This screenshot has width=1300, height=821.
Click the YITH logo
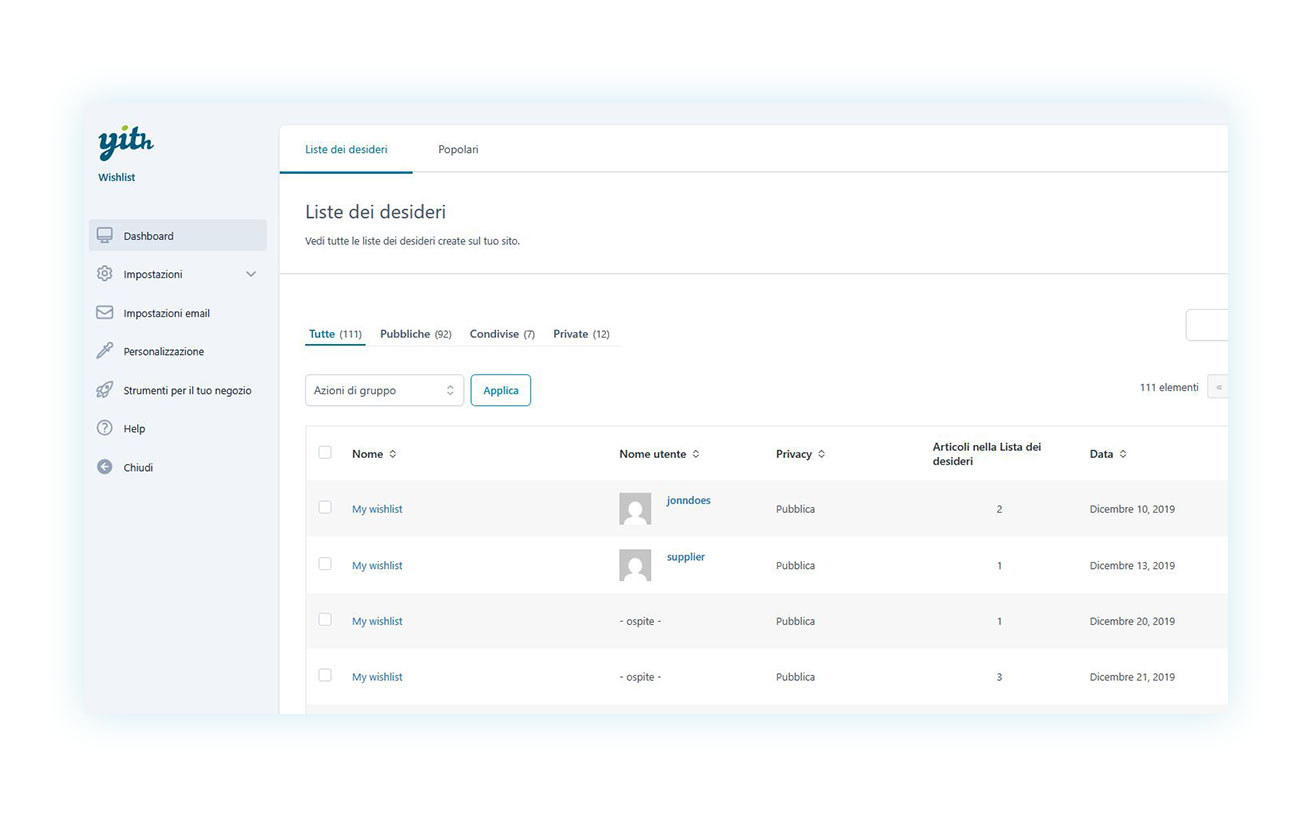coord(126,143)
